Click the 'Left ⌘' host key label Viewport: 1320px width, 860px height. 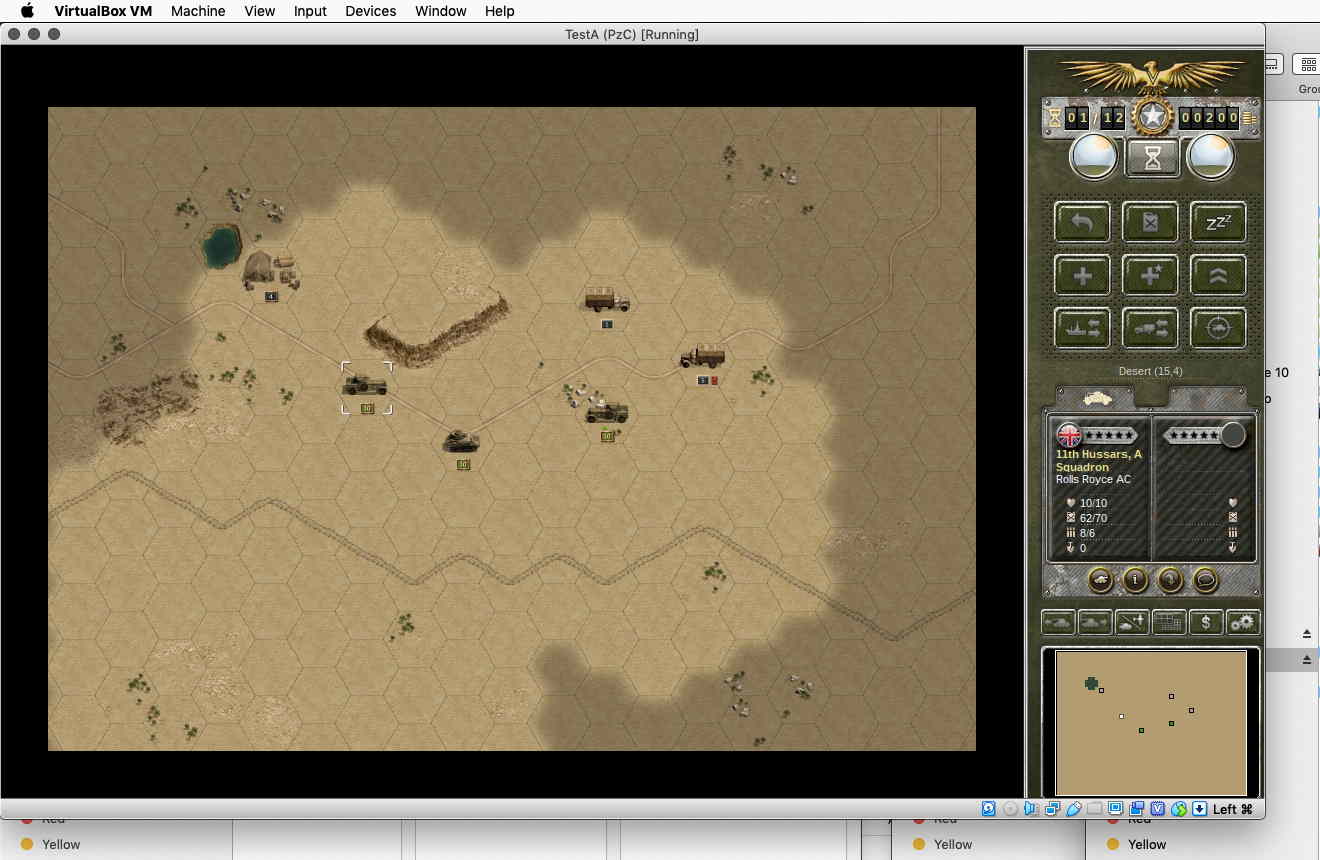click(1233, 809)
